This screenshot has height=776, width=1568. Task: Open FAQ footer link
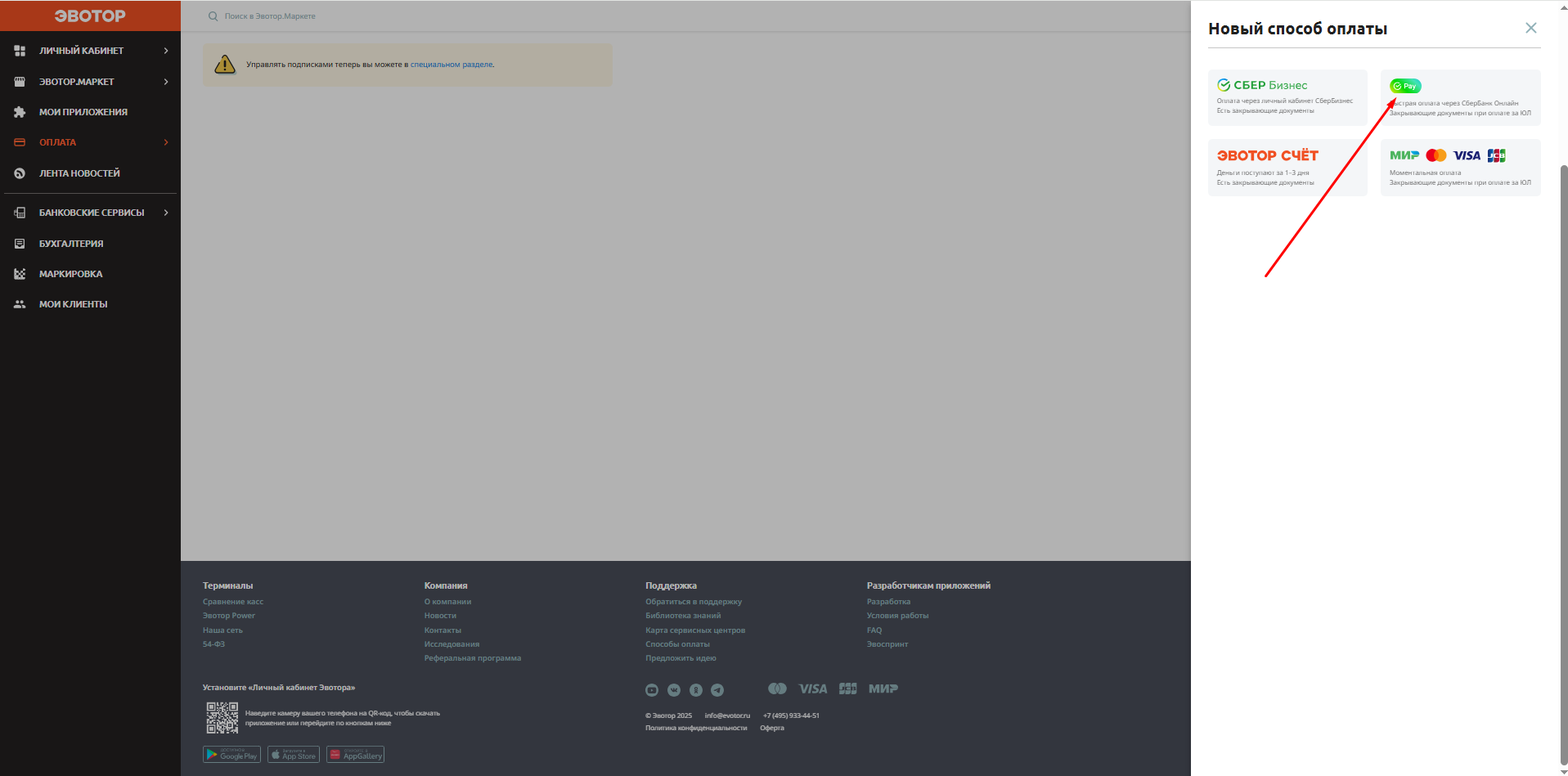coord(874,630)
